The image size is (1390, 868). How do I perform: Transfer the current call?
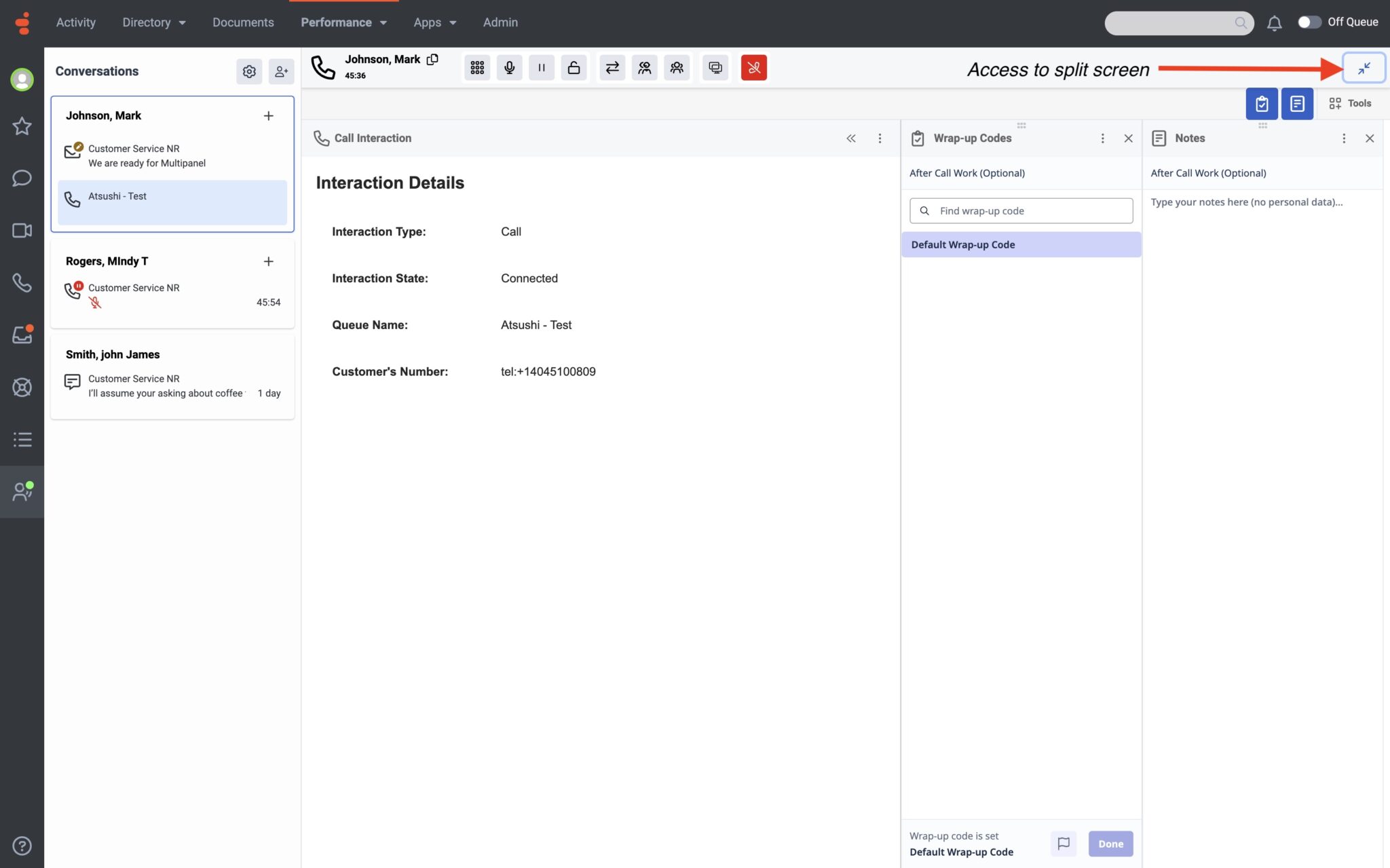coord(612,67)
